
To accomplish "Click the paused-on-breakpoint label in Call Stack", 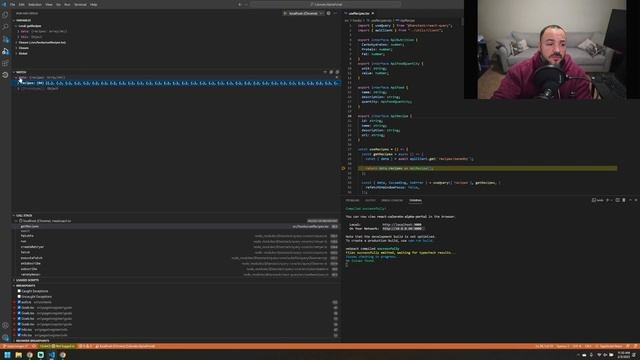I will pyautogui.click(x=322, y=221).
